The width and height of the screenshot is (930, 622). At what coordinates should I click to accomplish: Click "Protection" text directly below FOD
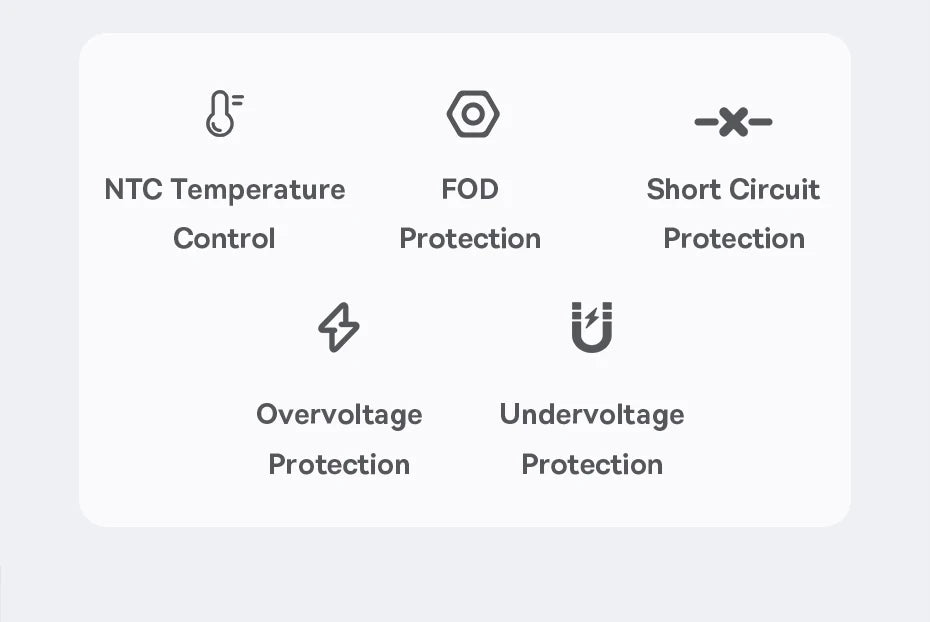[x=470, y=239]
